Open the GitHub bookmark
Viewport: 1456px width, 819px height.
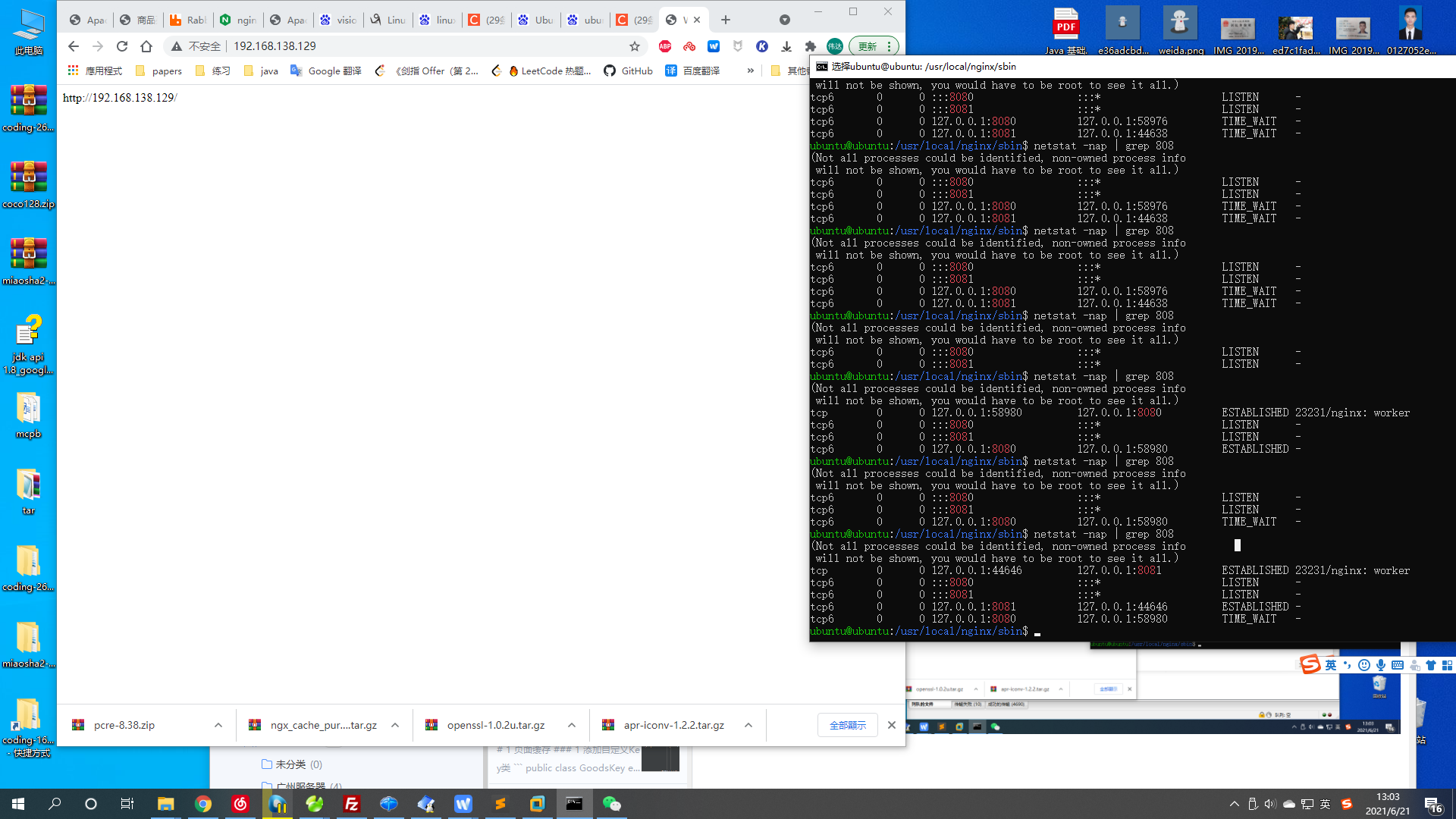pos(629,71)
